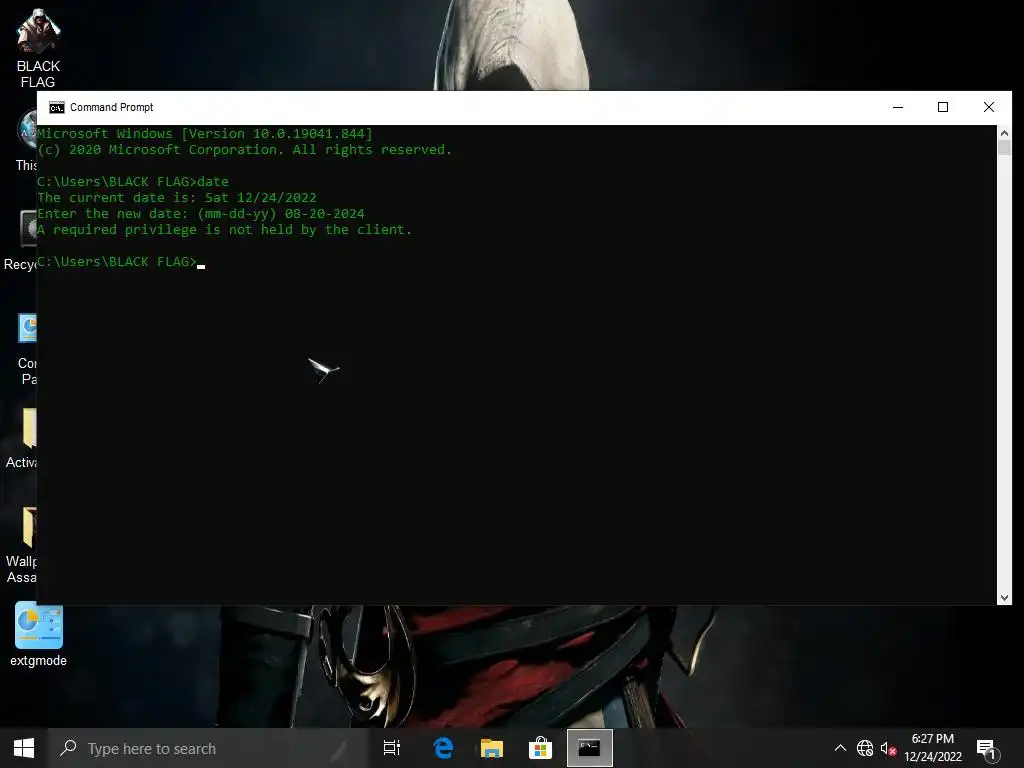Click the line 'The current date is: Sat 12/24/2022'
The image size is (1024, 768).
point(177,198)
